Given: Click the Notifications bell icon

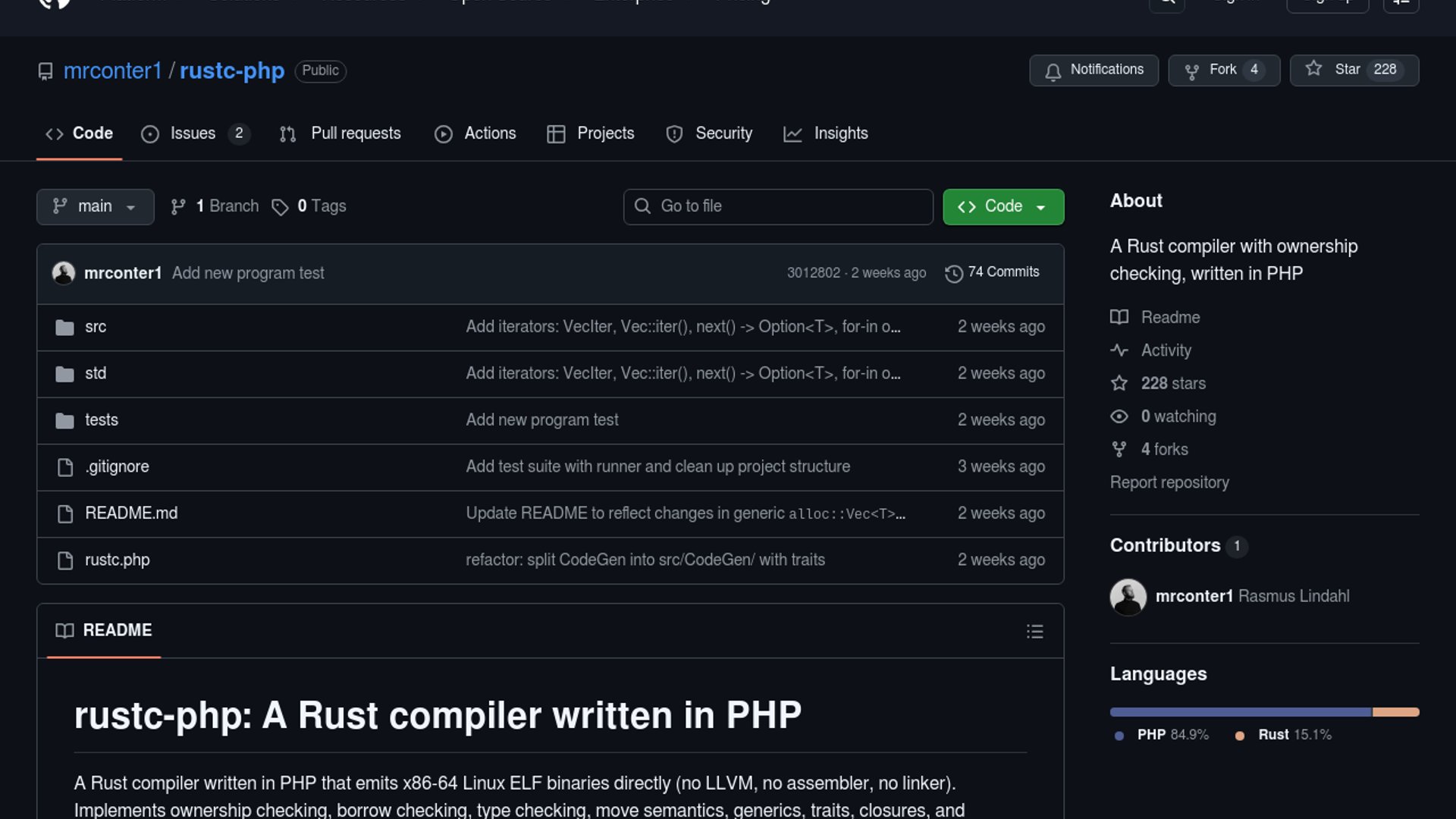Looking at the screenshot, I should coord(1053,71).
